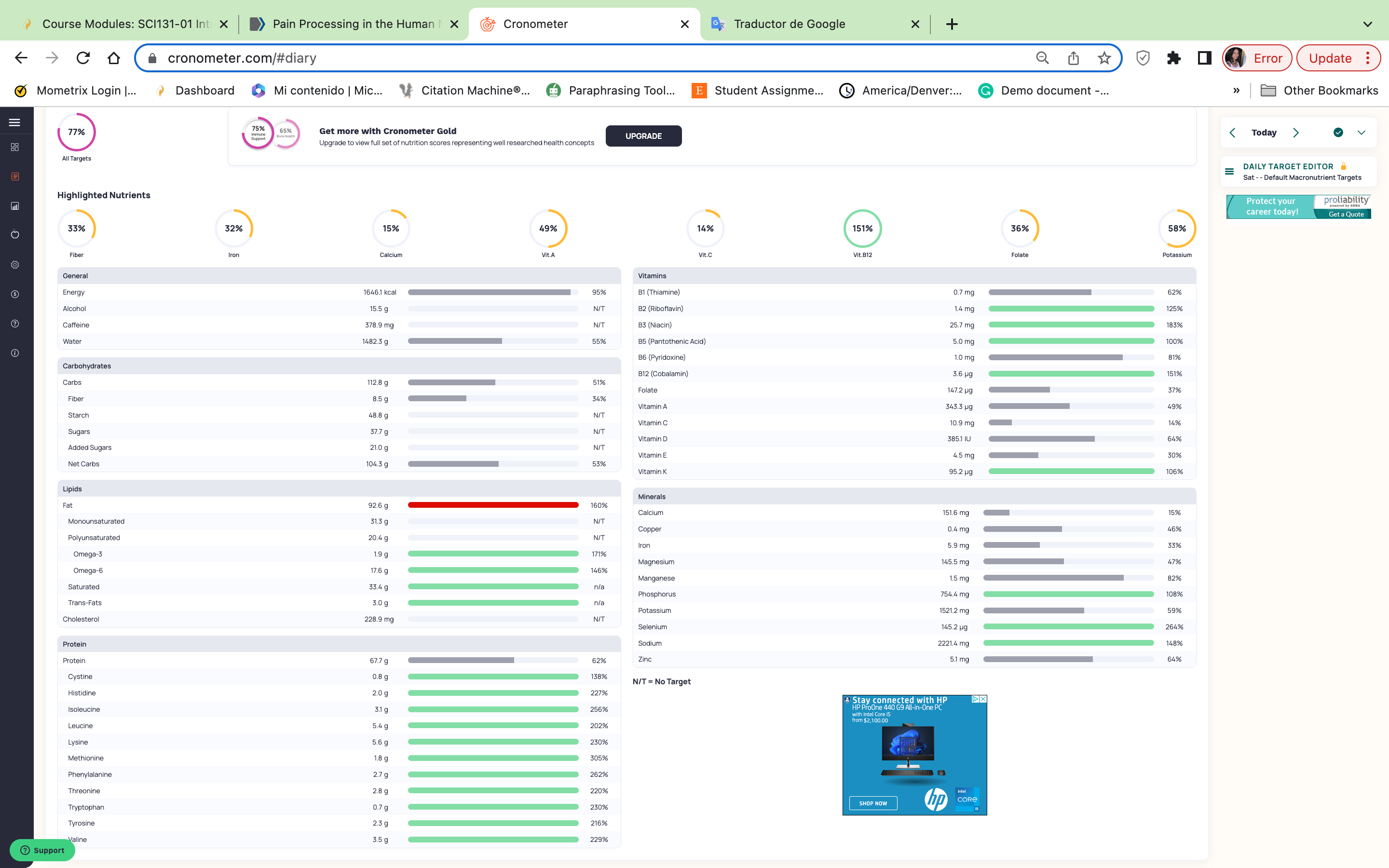Open the Daily Target Editor menu icon
The width and height of the screenshot is (1389, 868).
pos(1229,171)
